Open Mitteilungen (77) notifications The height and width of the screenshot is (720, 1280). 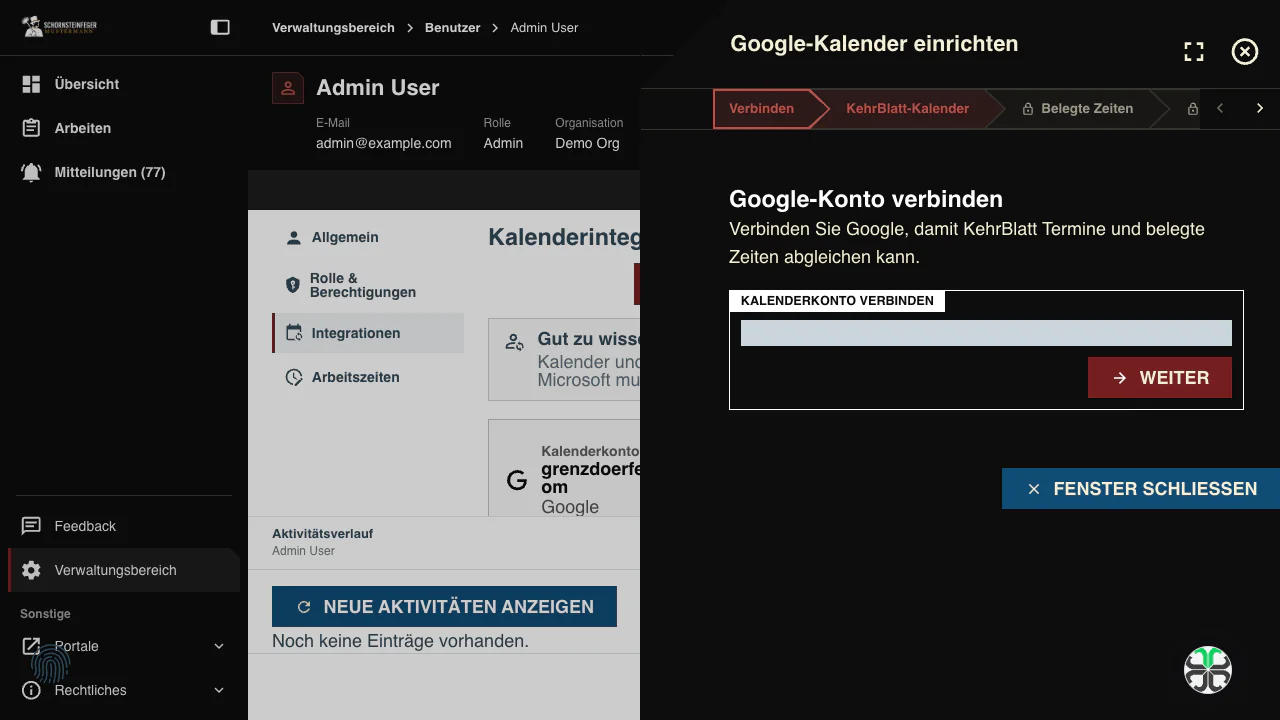[124, 172]
